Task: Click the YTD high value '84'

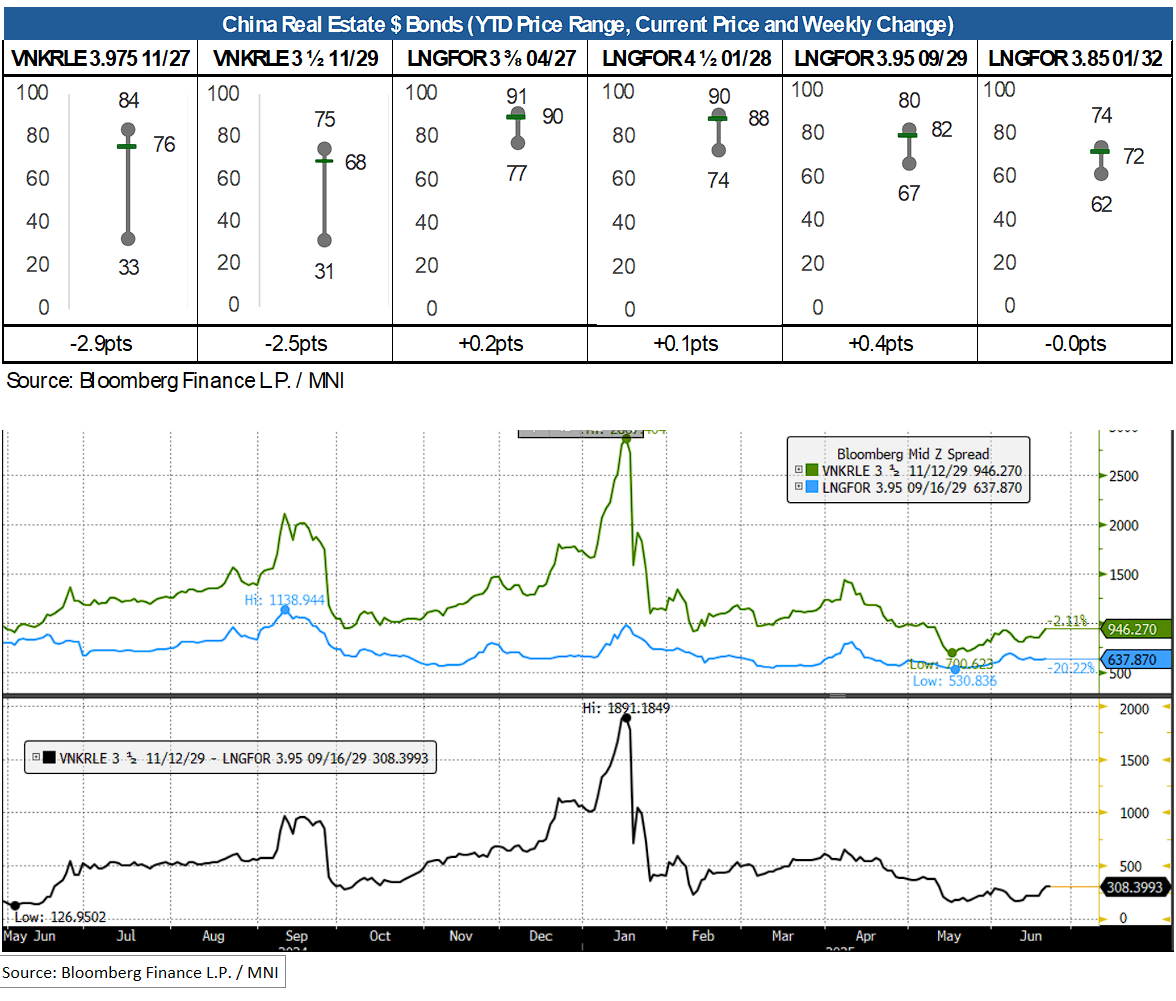Action: [x=129, y=100]
